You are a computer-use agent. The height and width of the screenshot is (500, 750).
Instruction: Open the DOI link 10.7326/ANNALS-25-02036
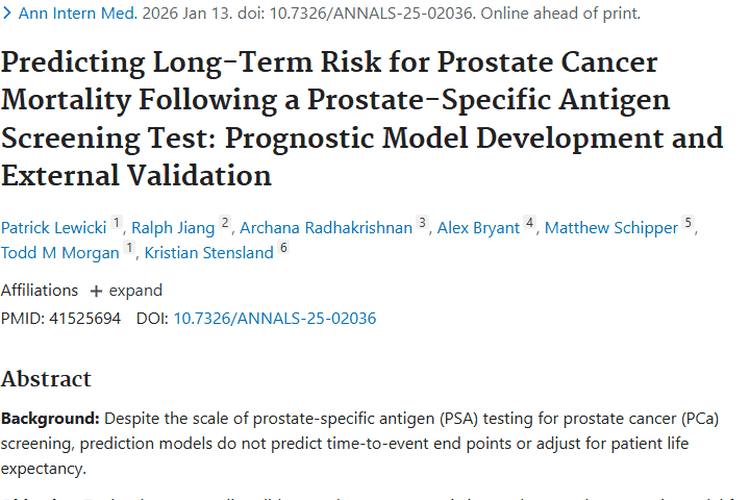pos(275,319)
